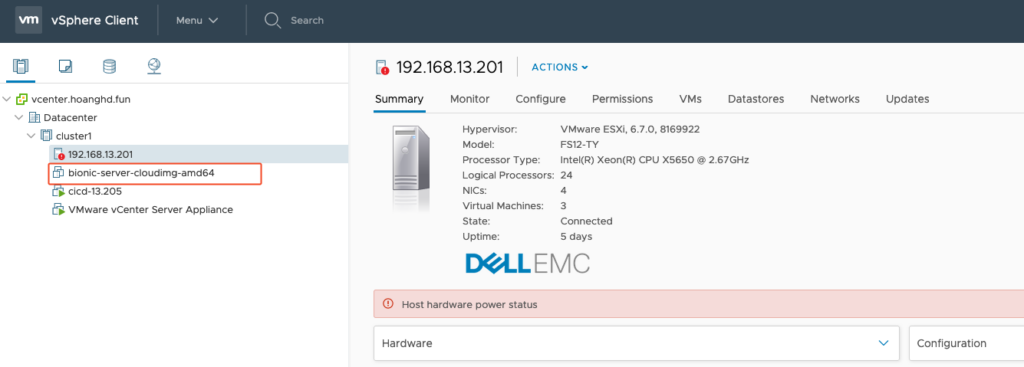Switch to Hosts and Clusters view icon

(x=21, y=66)
